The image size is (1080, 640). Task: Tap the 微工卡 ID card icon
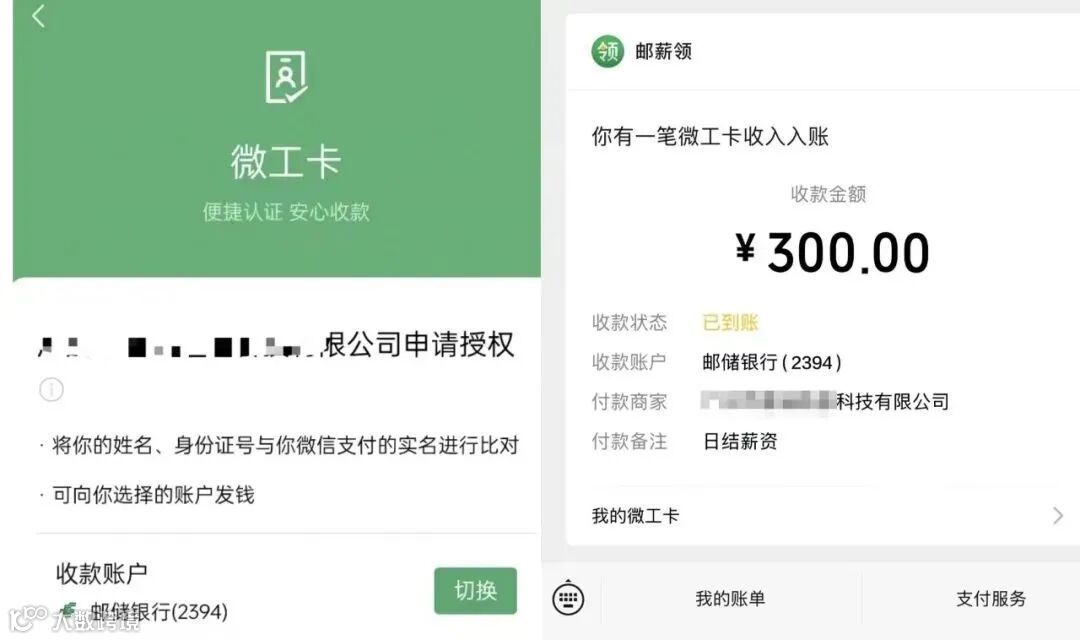tap(286, 77)
